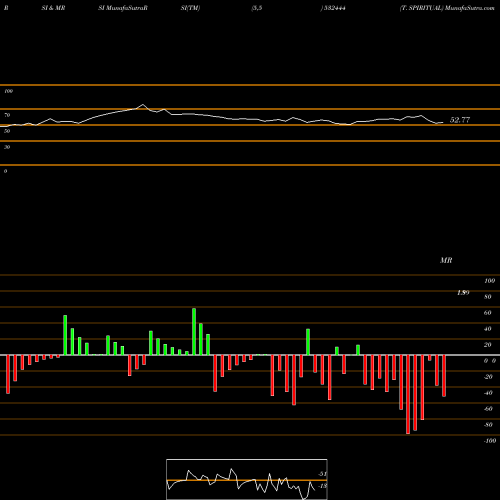
Task: Click the MR axis label -100
Action: coord(490,441)
